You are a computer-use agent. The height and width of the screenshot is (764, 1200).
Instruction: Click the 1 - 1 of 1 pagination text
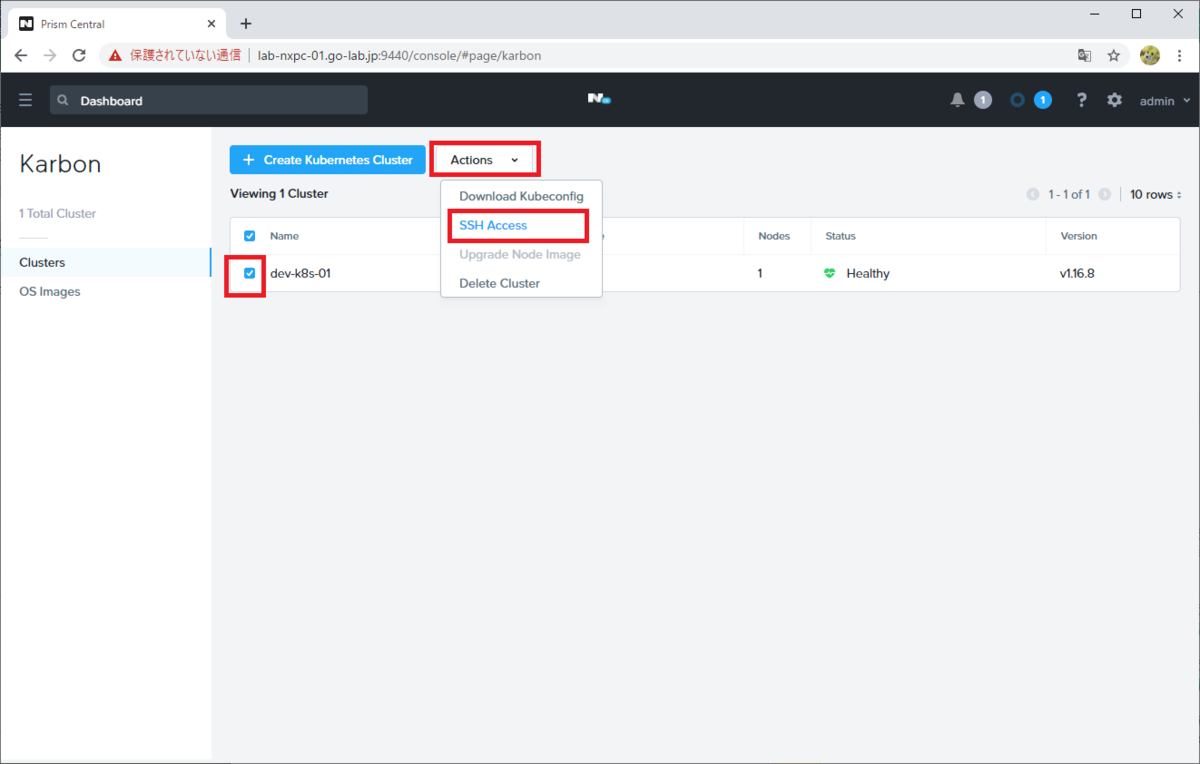1069,194
